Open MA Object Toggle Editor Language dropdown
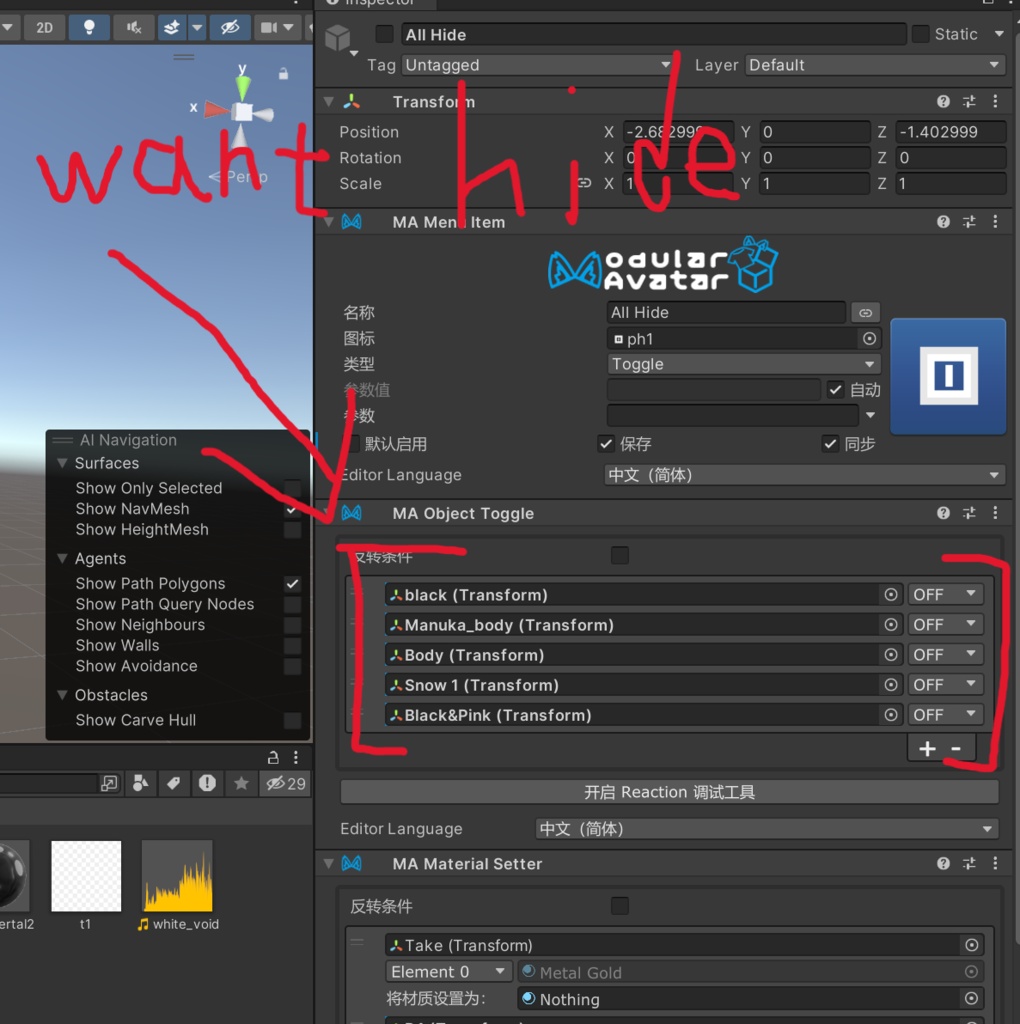Image resolution: width=1020 pixels, height=1024 pixels. (767, 829)
